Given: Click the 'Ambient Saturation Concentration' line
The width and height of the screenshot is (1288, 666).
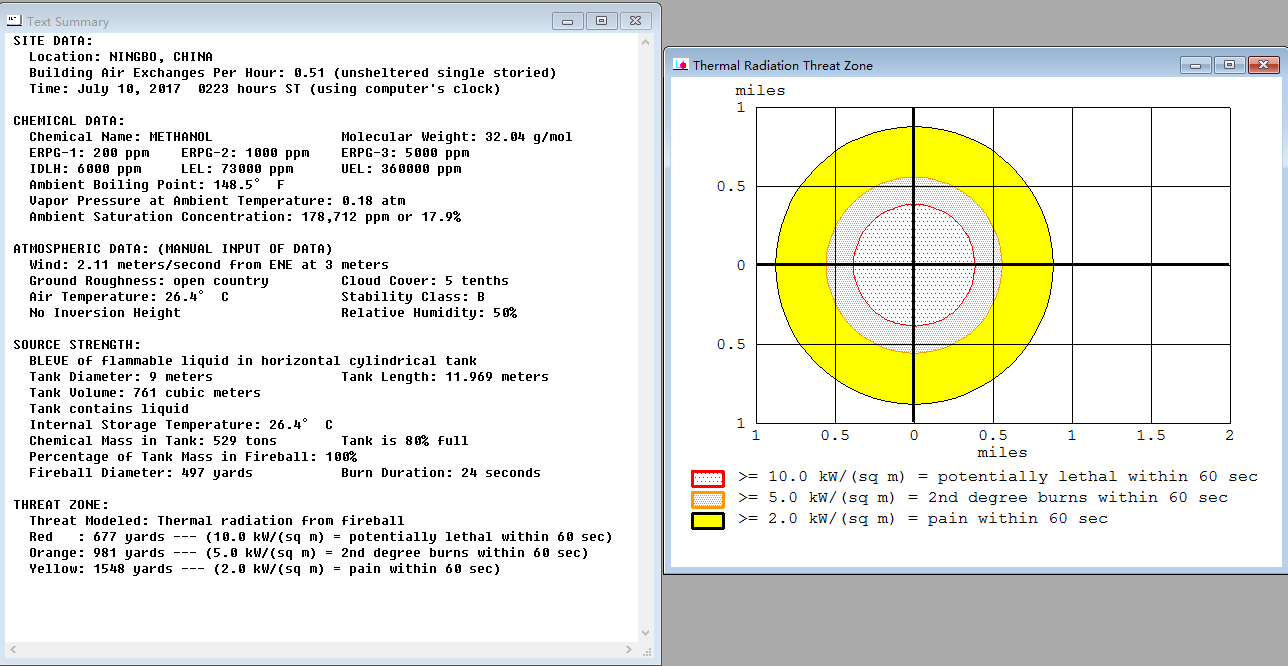Looking at the screenshot, I should tap(245, 217).
